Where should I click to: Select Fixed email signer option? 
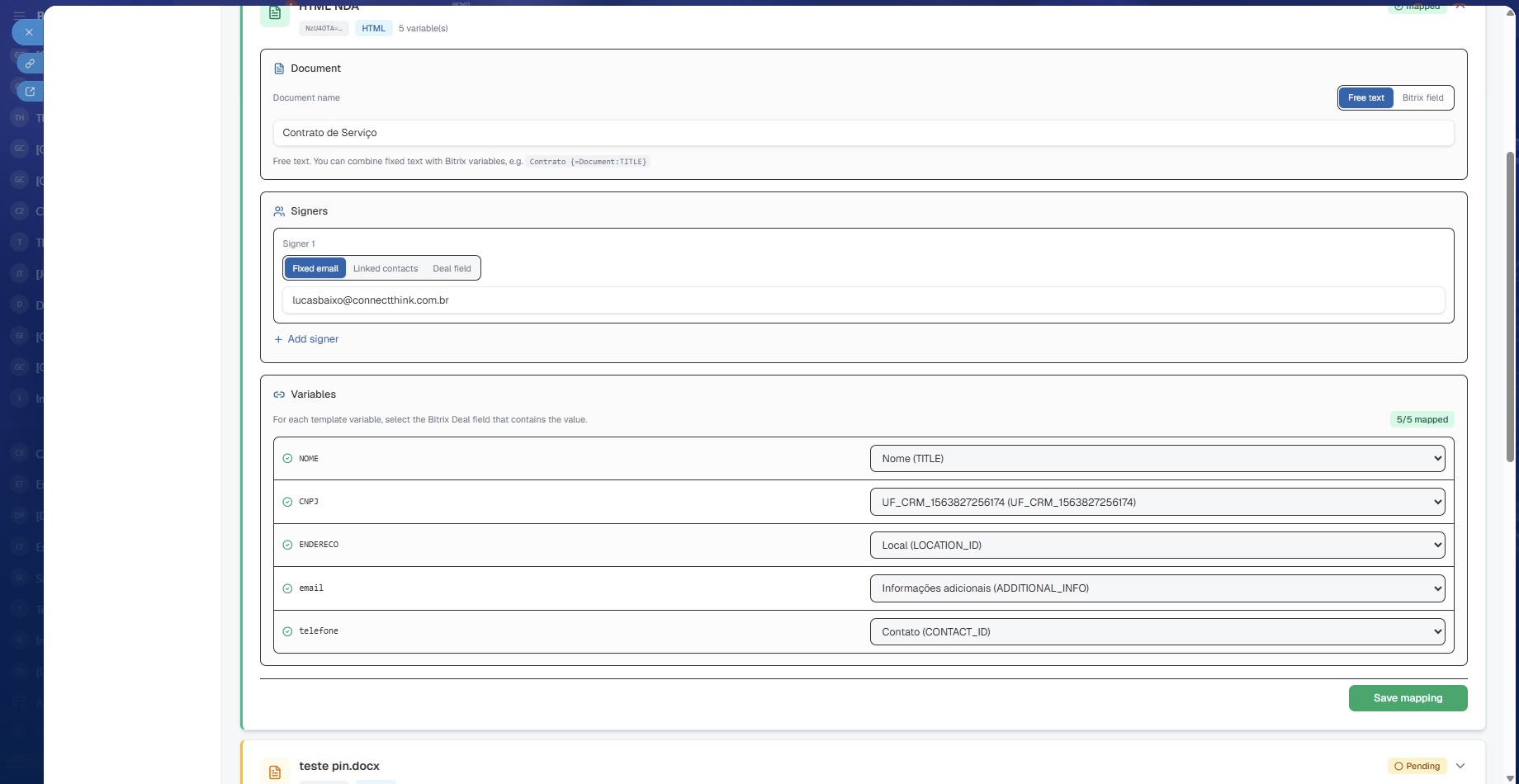315,268
